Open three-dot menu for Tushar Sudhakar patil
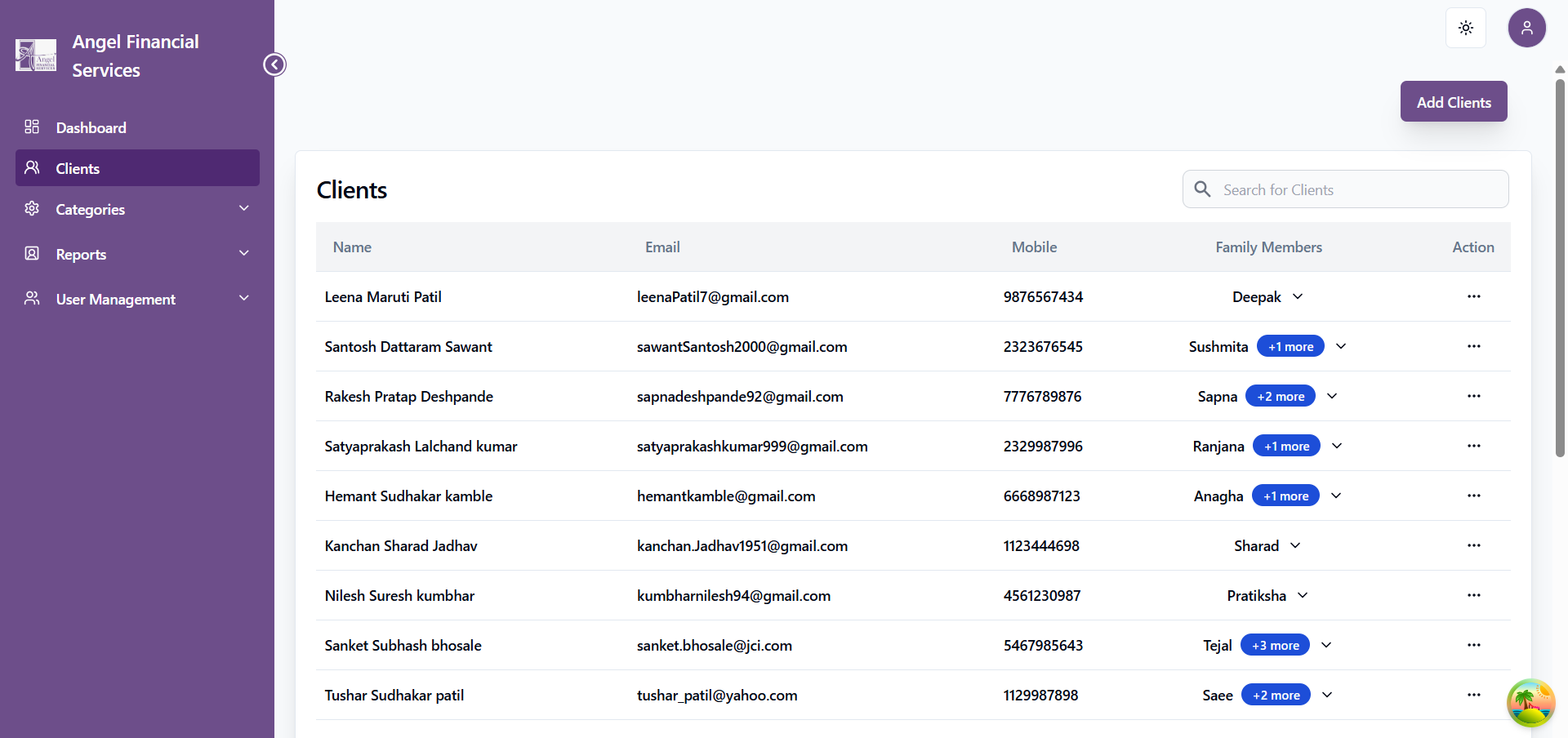Image resolution: width=1568 pixels, height=738 pixels. click(x=1473, y=695)
